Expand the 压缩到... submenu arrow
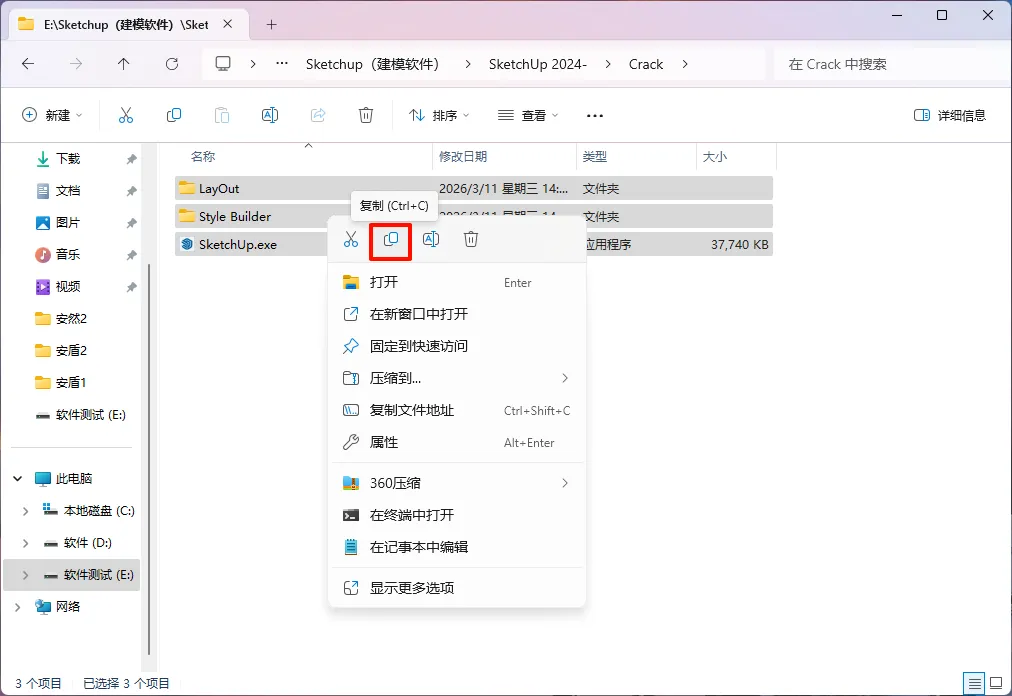 coord(565,378)
